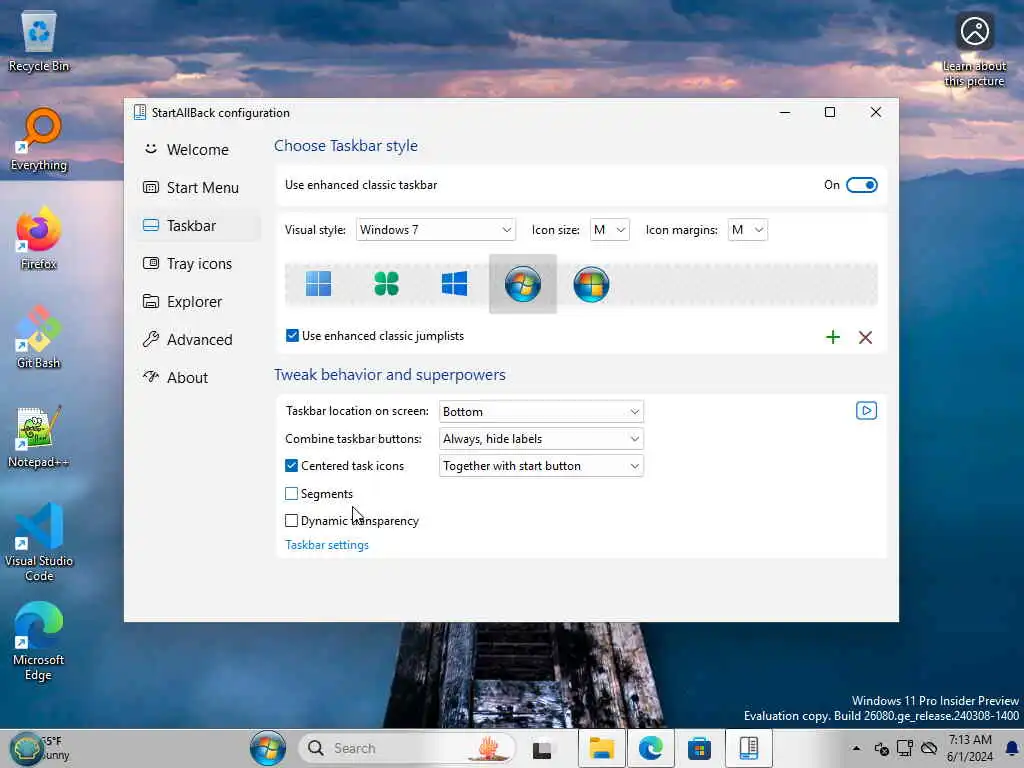Open Recycle Bin desktop icon
Screen dimensions: 1024x768
tap(39, 40)
